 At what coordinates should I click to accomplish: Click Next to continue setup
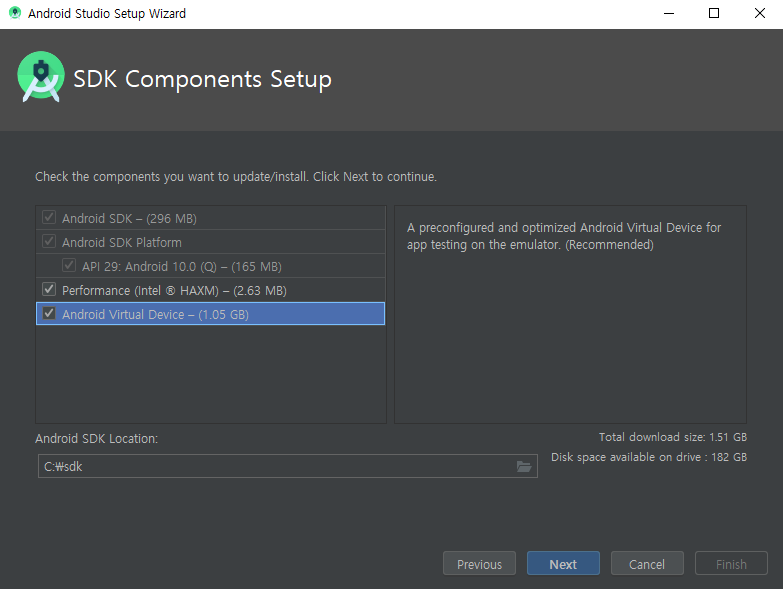click(563, 564)
